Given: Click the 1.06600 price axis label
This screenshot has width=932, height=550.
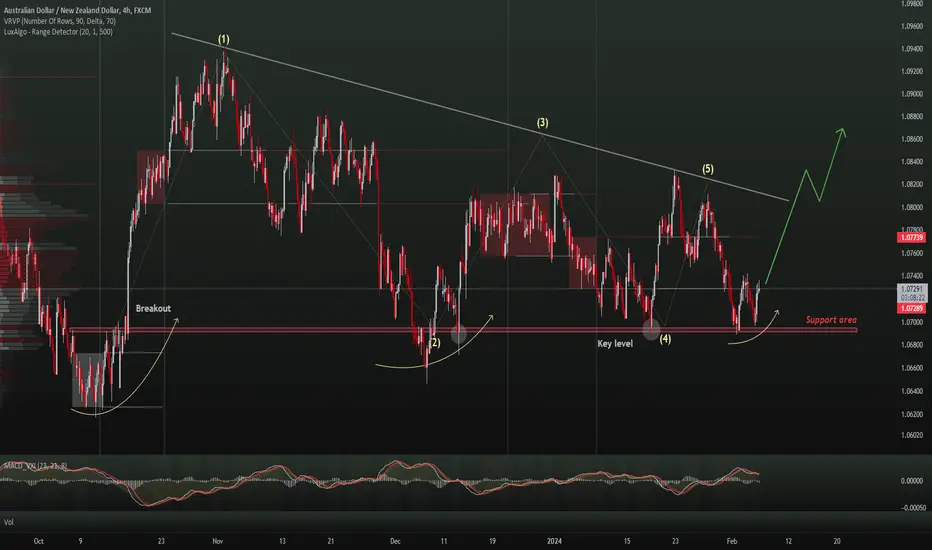Looking at the screenshot, I should click(x=911, y=368).
